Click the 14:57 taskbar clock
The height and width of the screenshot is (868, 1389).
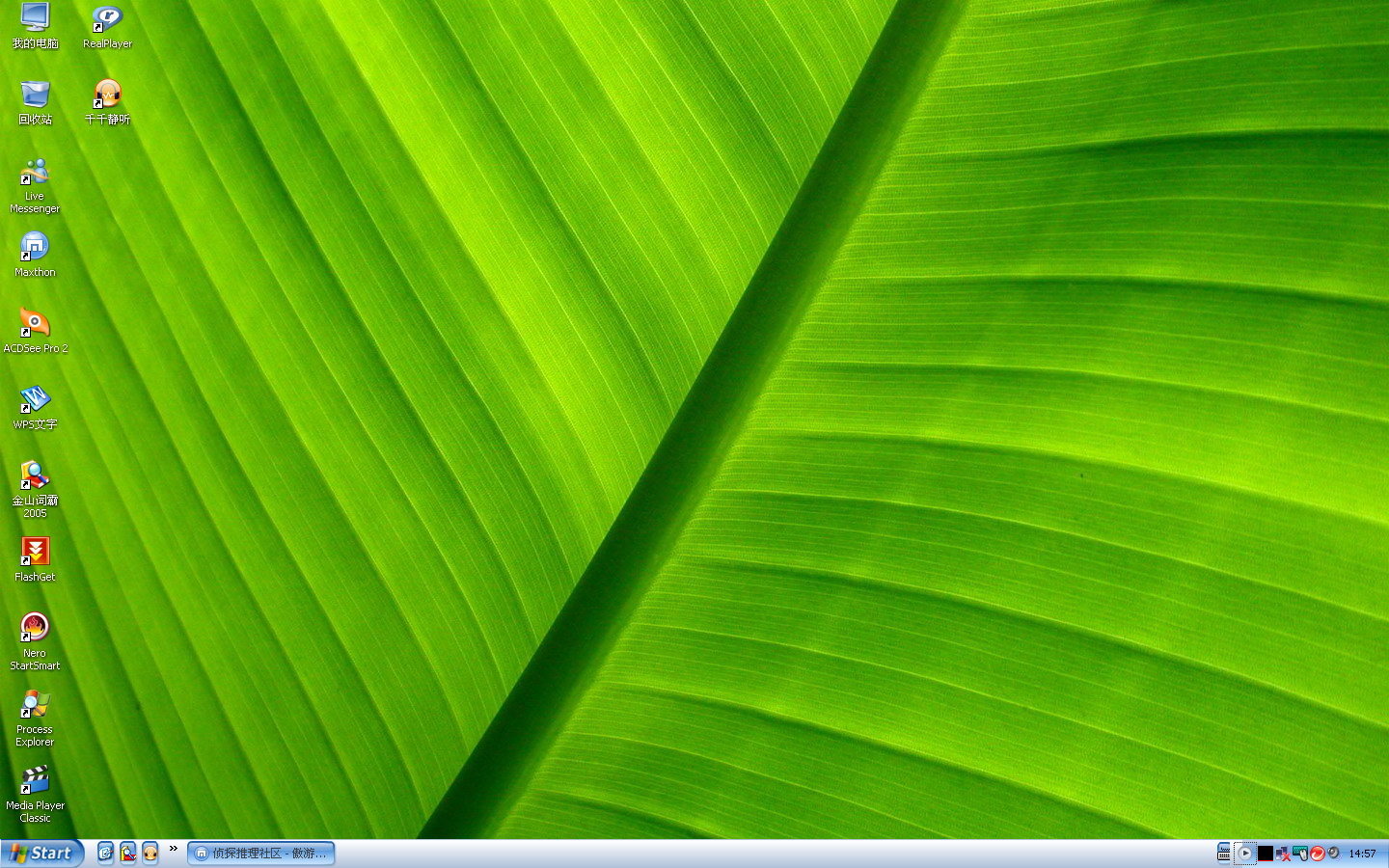pos(1362,854)
